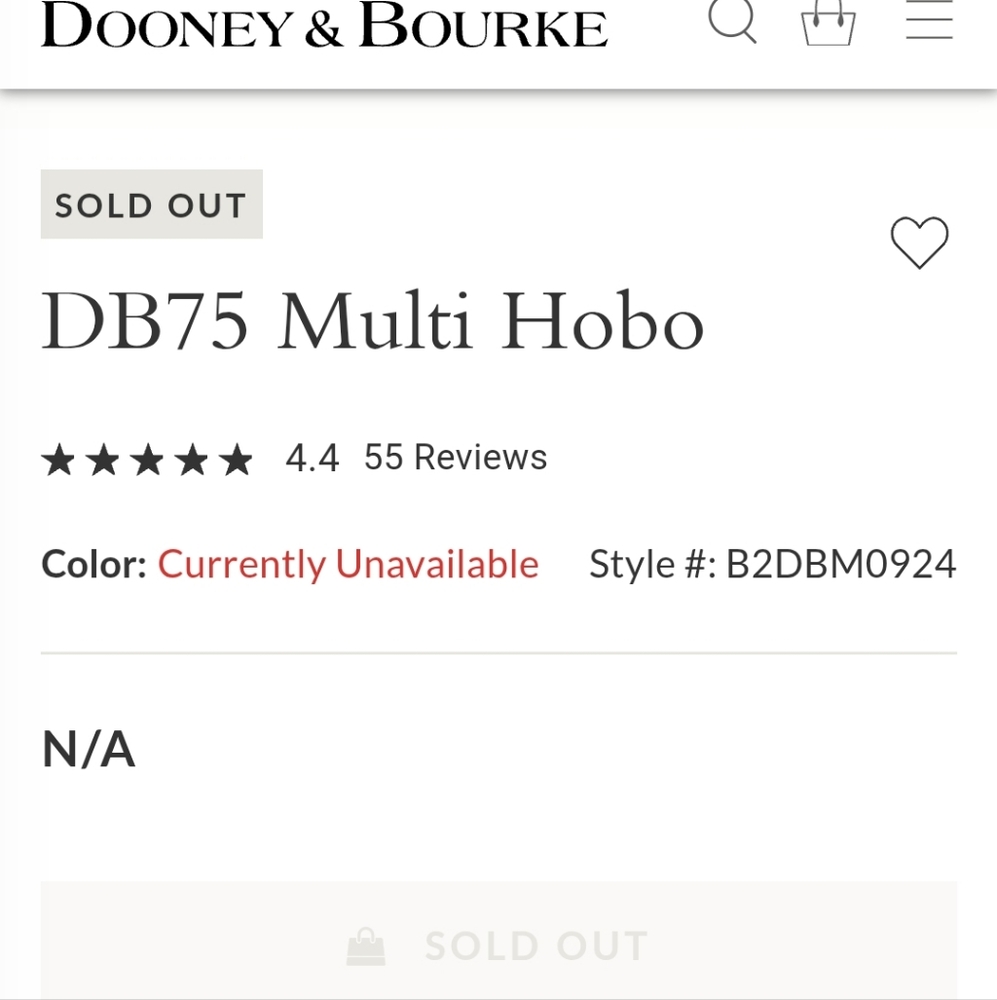This screenshot has width=997, height=1000.
Task: Click the Sold Out button
Action: pyautogui.click(x=498, y=944)
